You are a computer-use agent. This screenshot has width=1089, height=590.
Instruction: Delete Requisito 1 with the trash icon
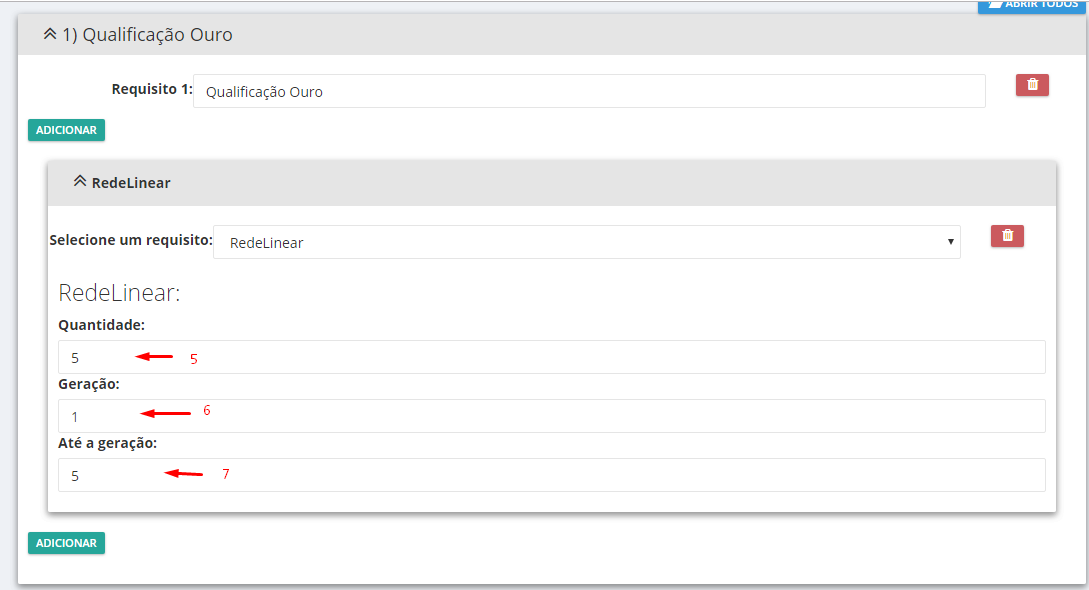(x=1032, y=85)
